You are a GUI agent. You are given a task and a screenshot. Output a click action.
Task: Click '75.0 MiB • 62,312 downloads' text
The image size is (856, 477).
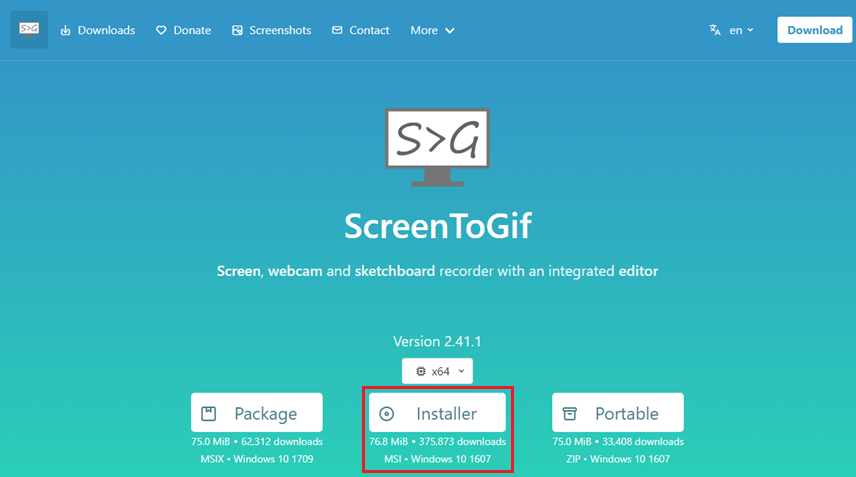pyautogui.click(x=257, y=442)
